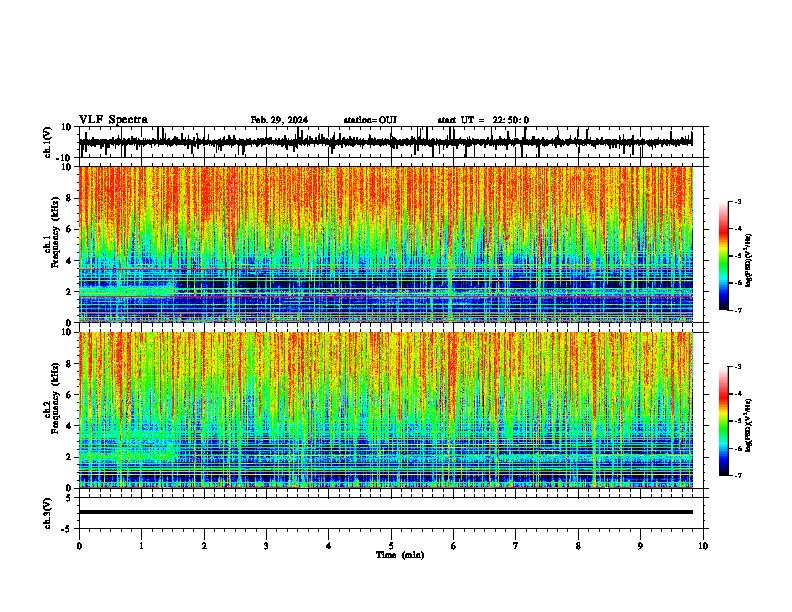The image size is (792, 612).
Task: Click the "8" kHz tick on ch.1 spectrogram
Action: pos(70,198)
